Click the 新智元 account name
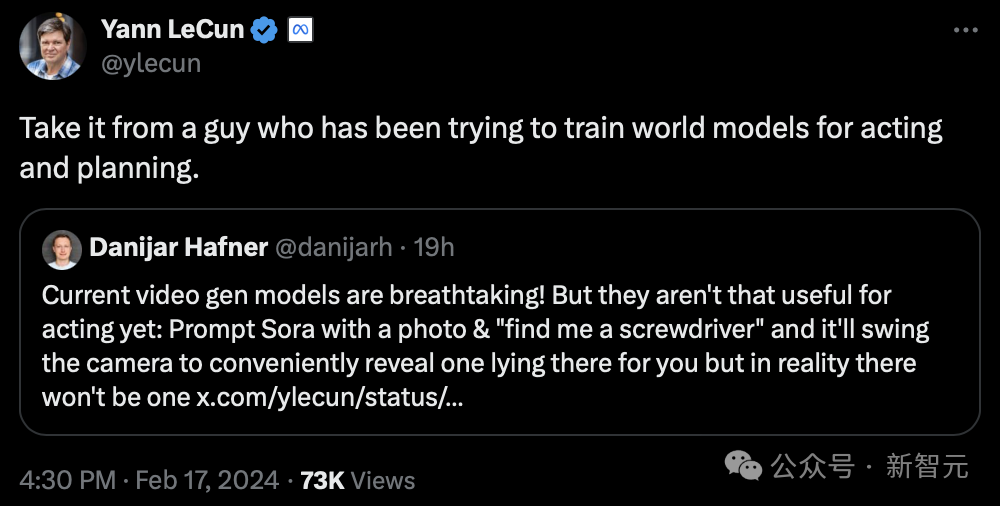1000x506 pixels. click(927, 466)
